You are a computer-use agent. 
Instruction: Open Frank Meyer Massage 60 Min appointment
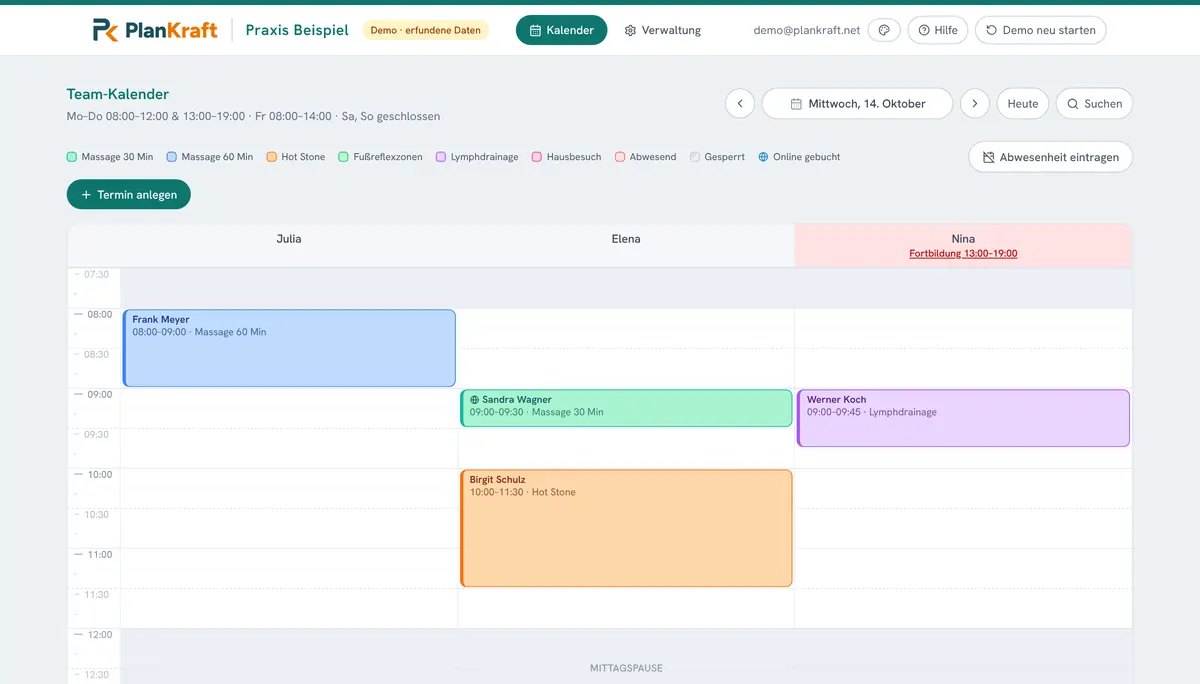pos(289,348)
